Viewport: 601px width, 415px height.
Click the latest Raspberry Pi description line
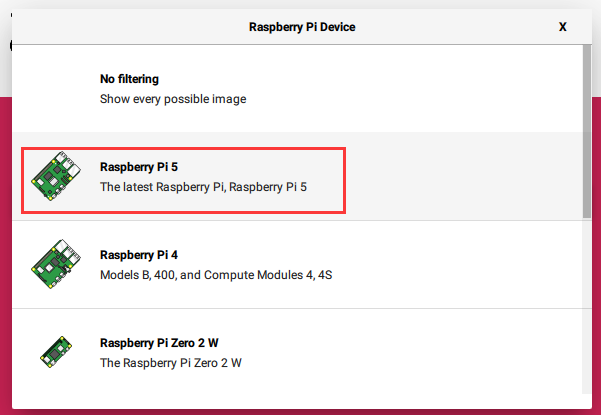[203, 187]
